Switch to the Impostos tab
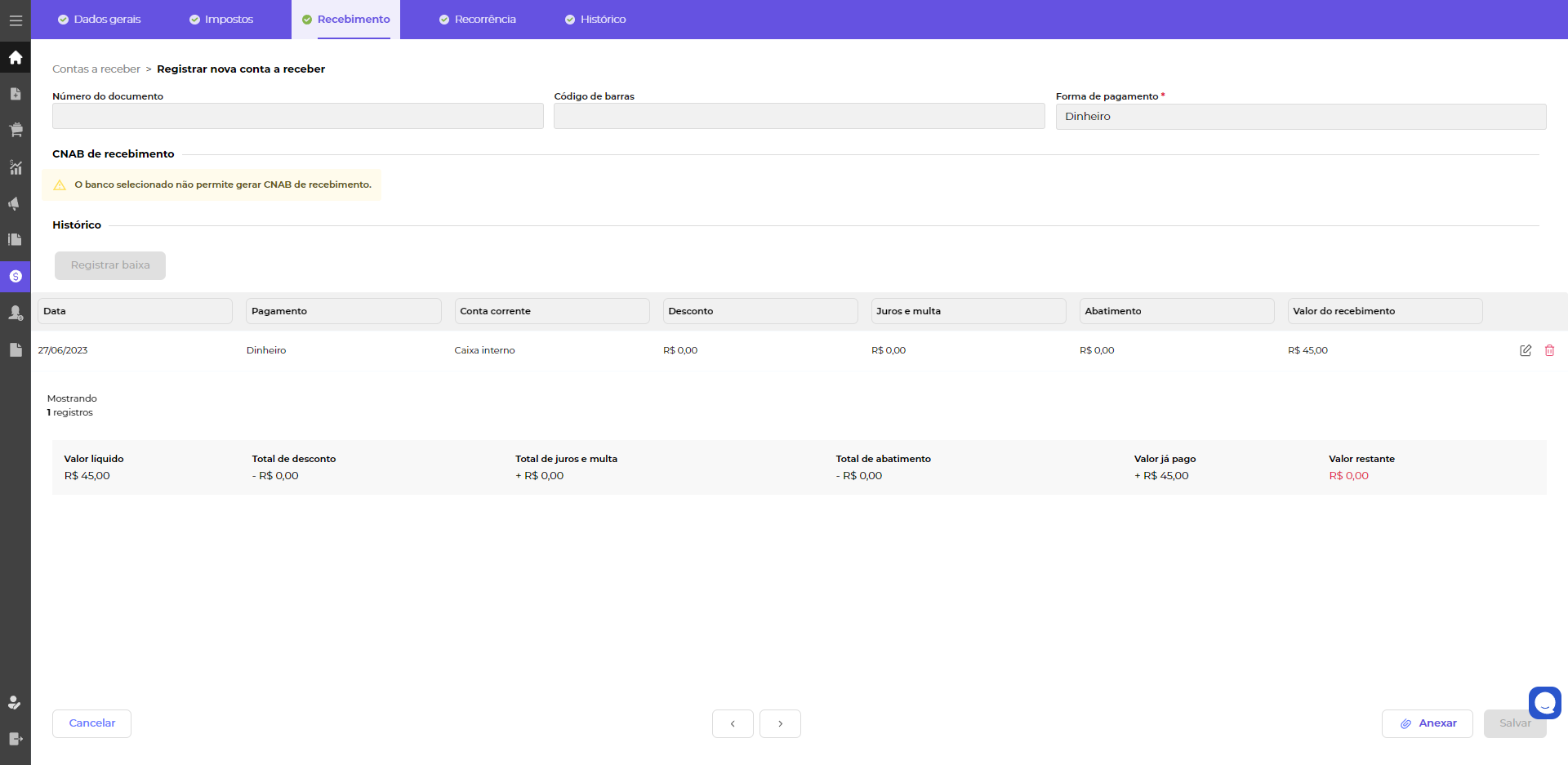The height and width of the screenshot is (765, 1568). coord(221,20)
